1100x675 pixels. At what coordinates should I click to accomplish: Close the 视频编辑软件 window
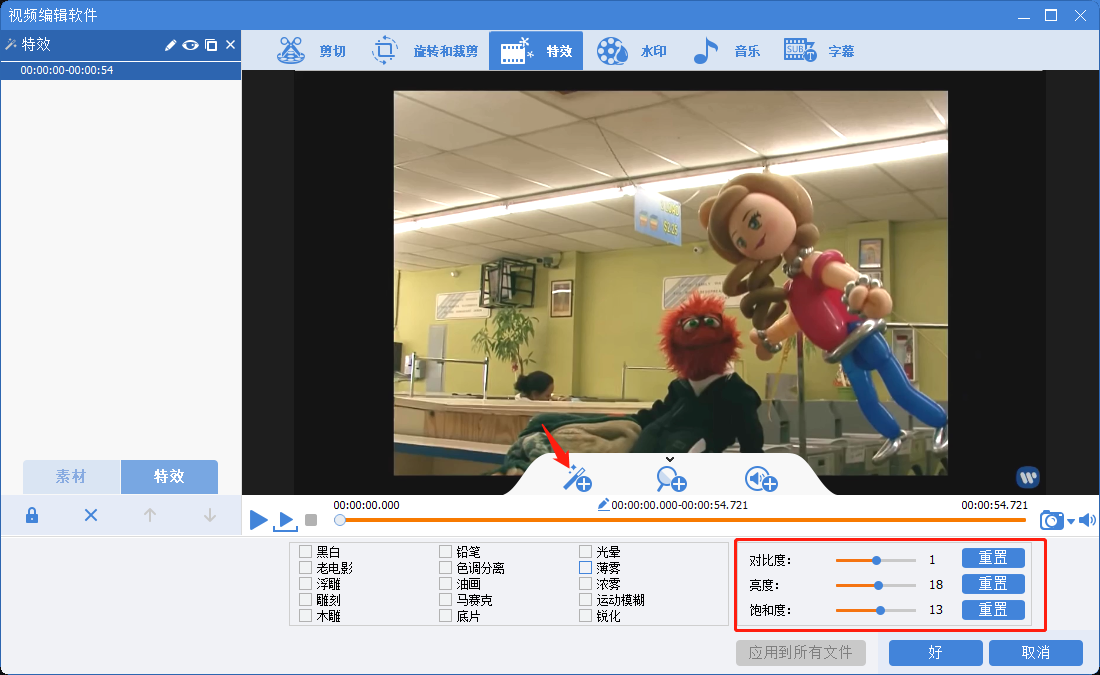pyautogui.click(x=1080, y=15)
